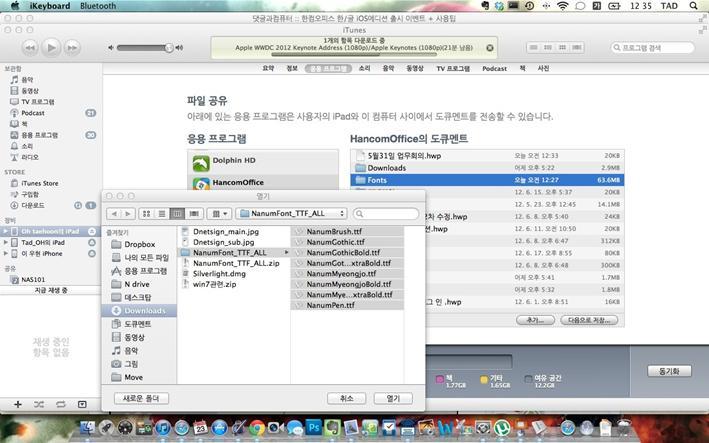Switch dialog to column view
This screenshot has height=443, width=709.
point(177,213)
